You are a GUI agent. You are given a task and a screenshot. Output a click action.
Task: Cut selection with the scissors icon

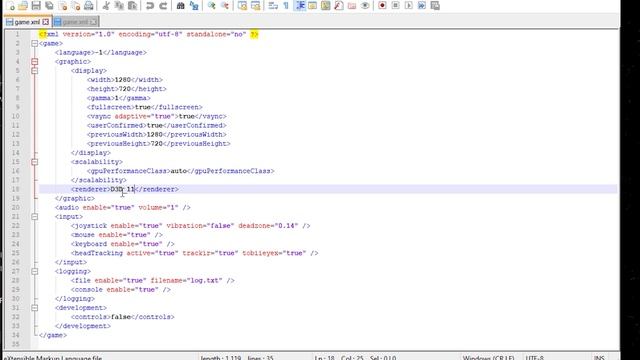point(106,6)
